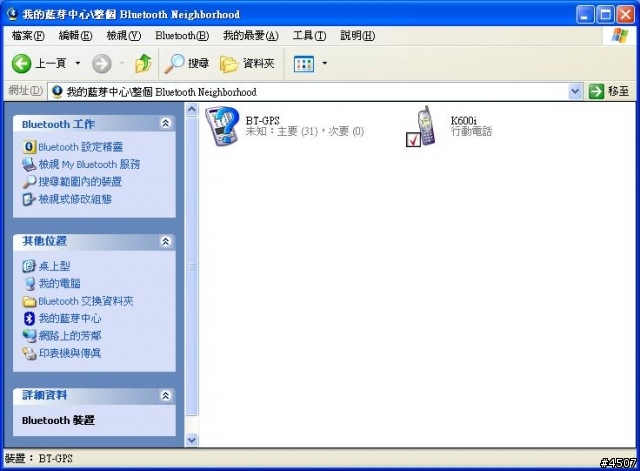Select the BT-GPS device icon

[x=222, y=127]
